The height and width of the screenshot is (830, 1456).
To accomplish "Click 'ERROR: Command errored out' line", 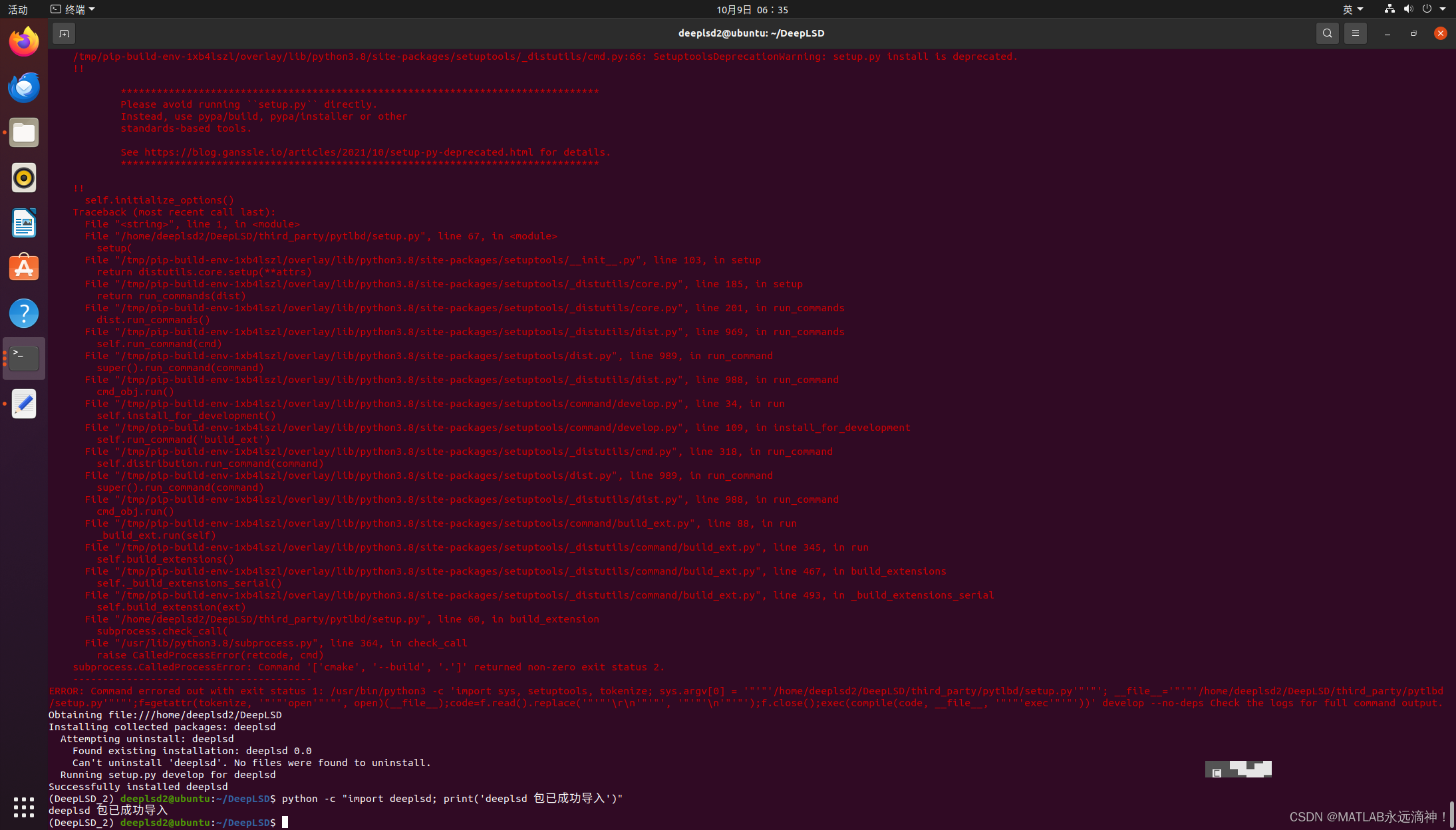I will coord(746,697).
